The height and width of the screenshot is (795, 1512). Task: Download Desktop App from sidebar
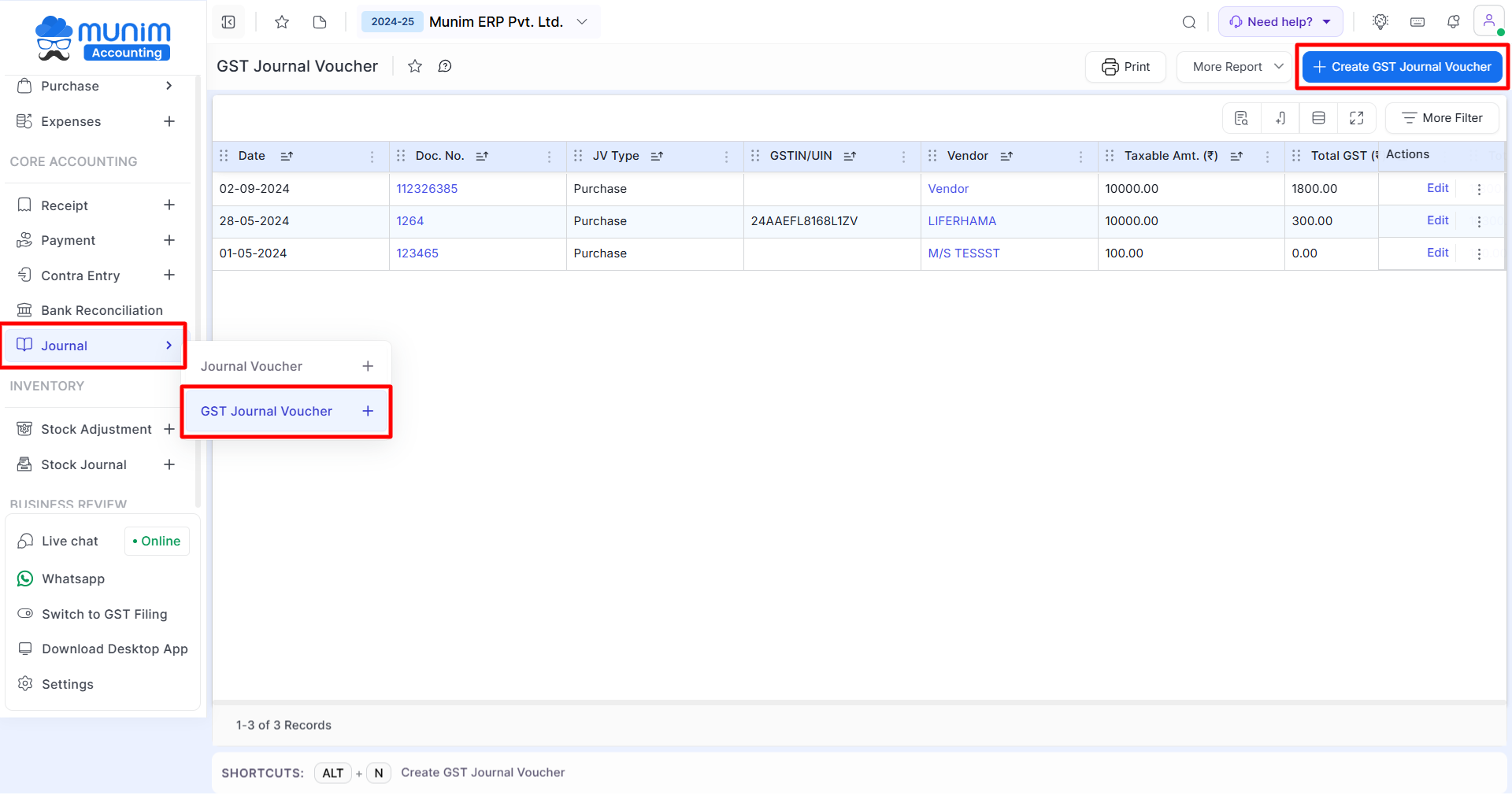click(x=114, y=649)
